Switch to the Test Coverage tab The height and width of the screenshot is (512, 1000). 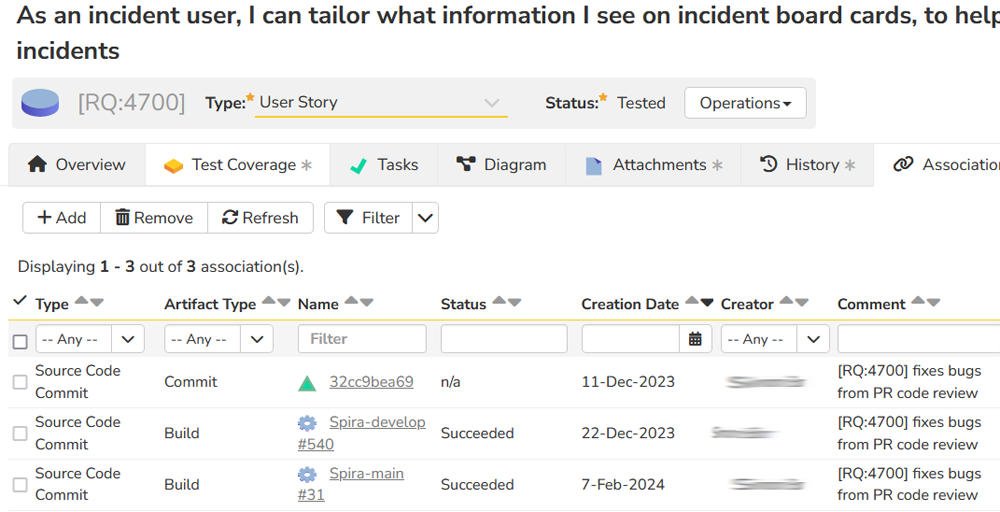pos(238,165)
